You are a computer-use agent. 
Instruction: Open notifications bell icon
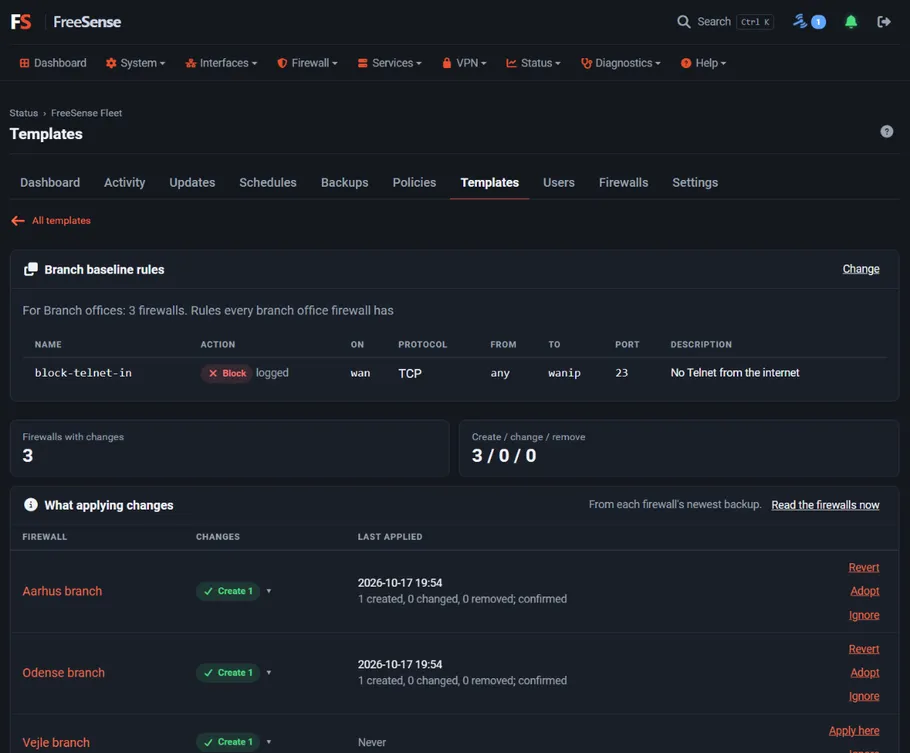[851, 22]
